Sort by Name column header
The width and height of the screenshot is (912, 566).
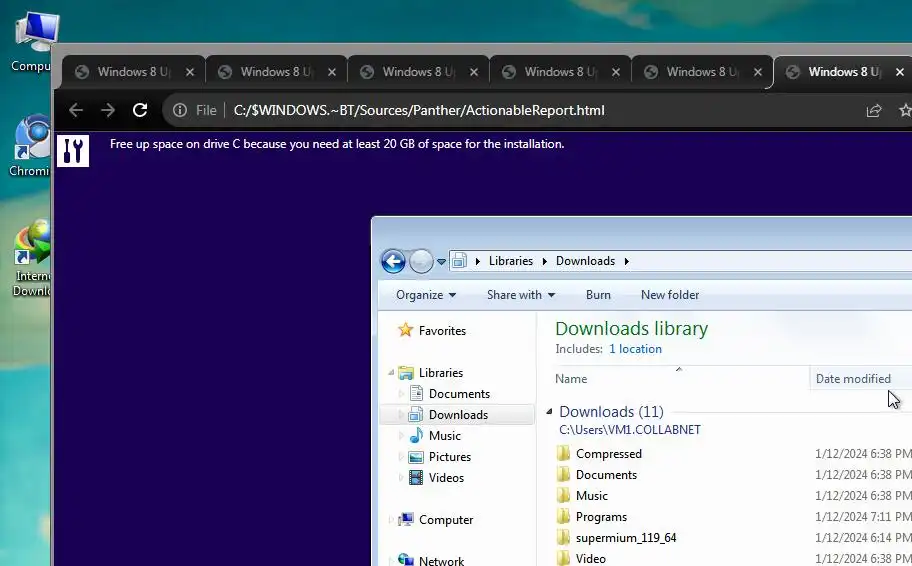pos(681,379)
